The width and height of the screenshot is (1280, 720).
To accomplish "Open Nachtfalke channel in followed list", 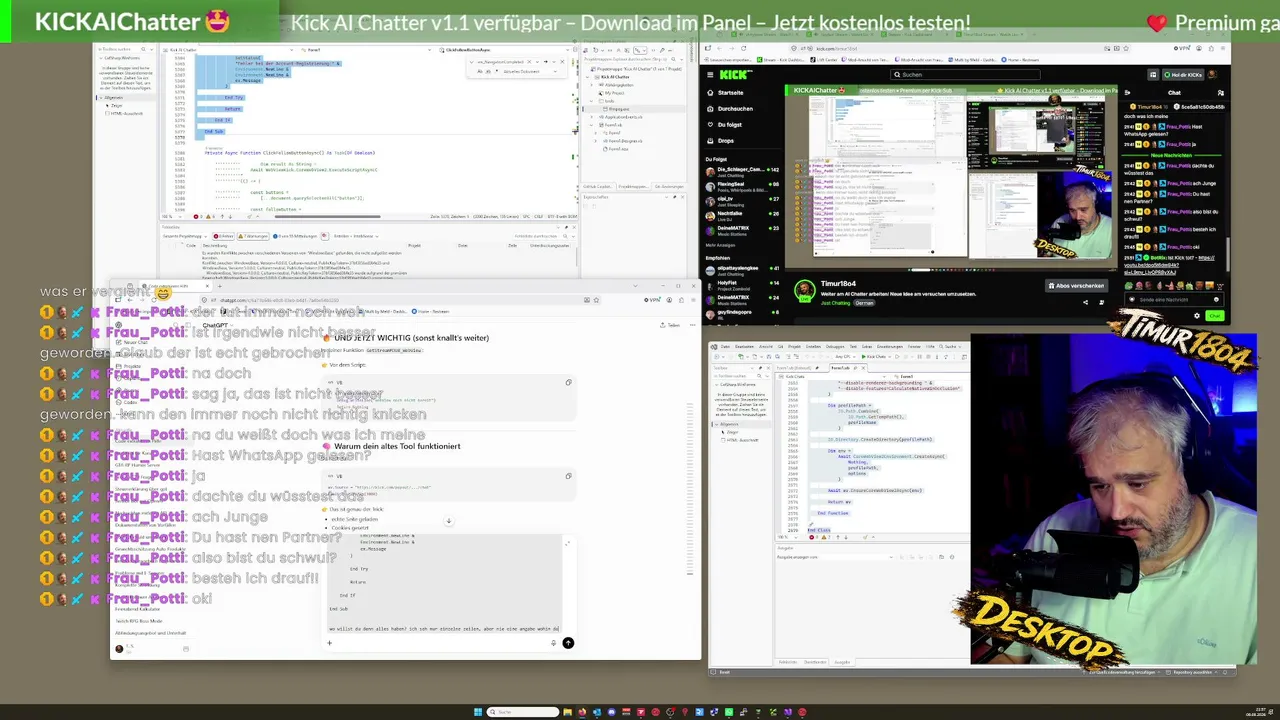I will (741, 215).
